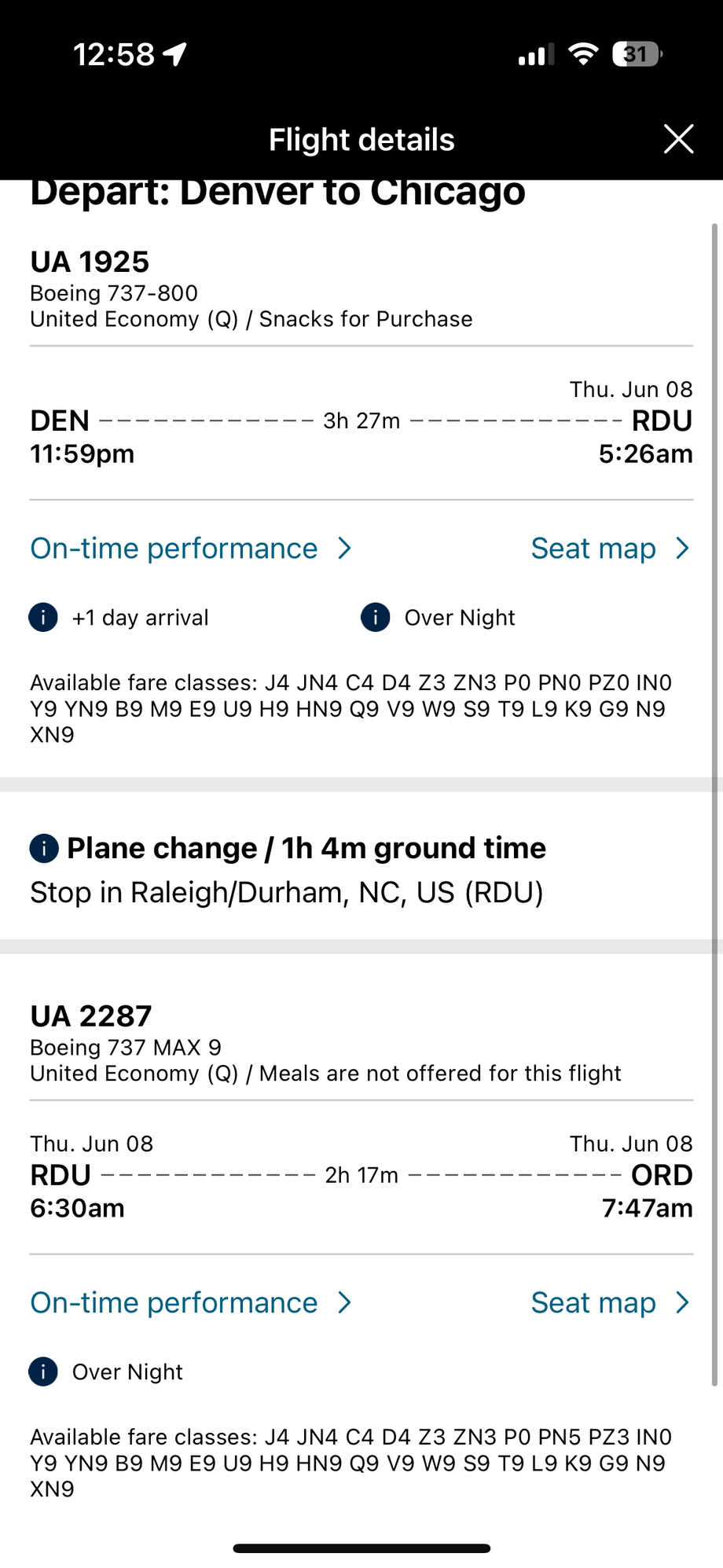This screenshot has height=1568, width=723.
Task: Tap the location arrow in status bar
Action: tap(174, 54)
